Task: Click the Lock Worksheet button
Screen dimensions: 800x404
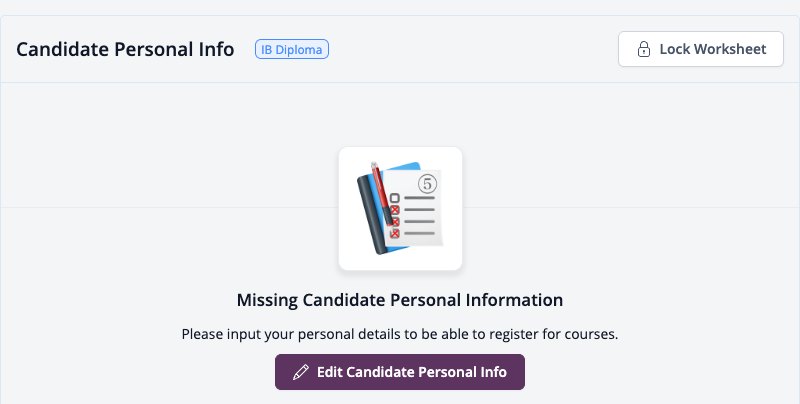Action: coord(701,49)
